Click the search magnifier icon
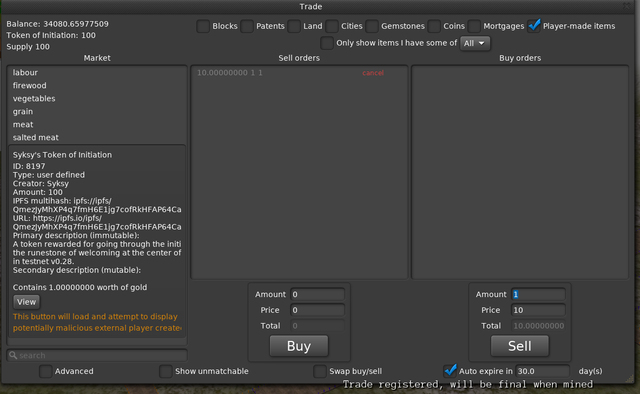Viewport: 640px width, 394px height. pyautogui.click(x=13, y=356)
